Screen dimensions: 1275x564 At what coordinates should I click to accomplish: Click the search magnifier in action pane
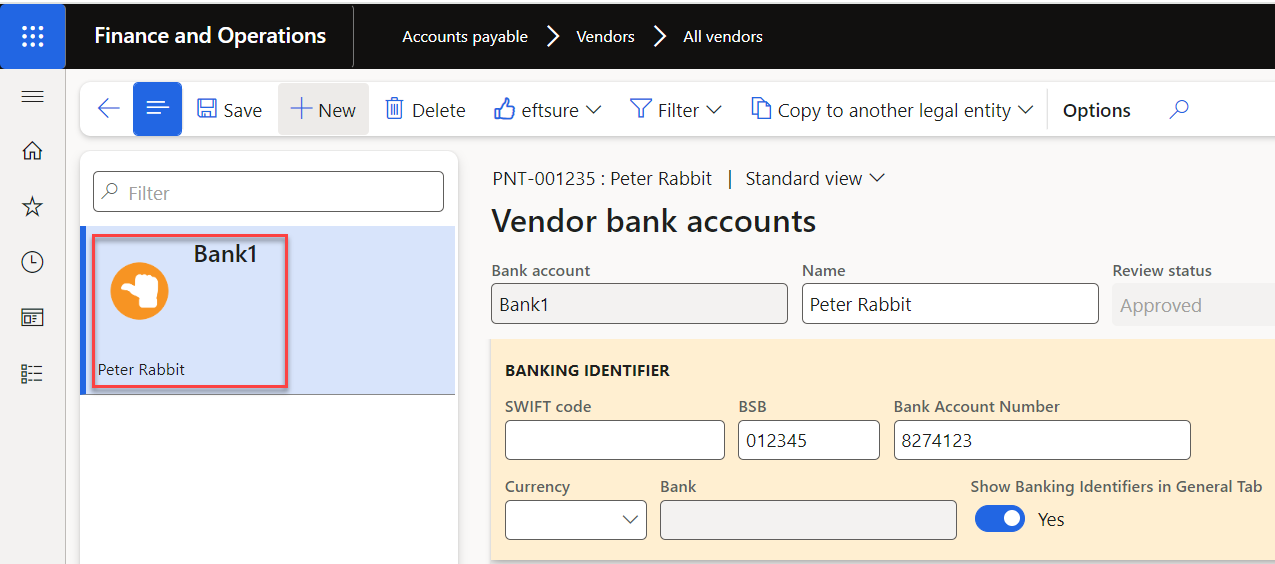click(1179, 109)
